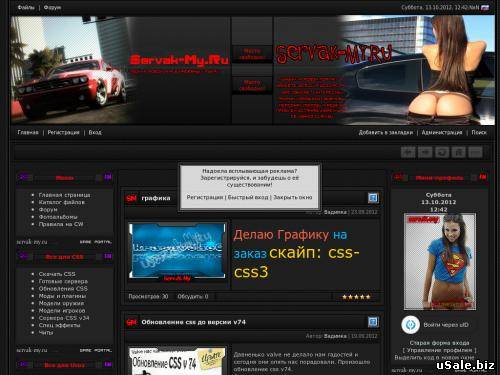The image size is (500, 375).
Task: Click red icon right of Мини-профиль header
Action: point(483,177)
